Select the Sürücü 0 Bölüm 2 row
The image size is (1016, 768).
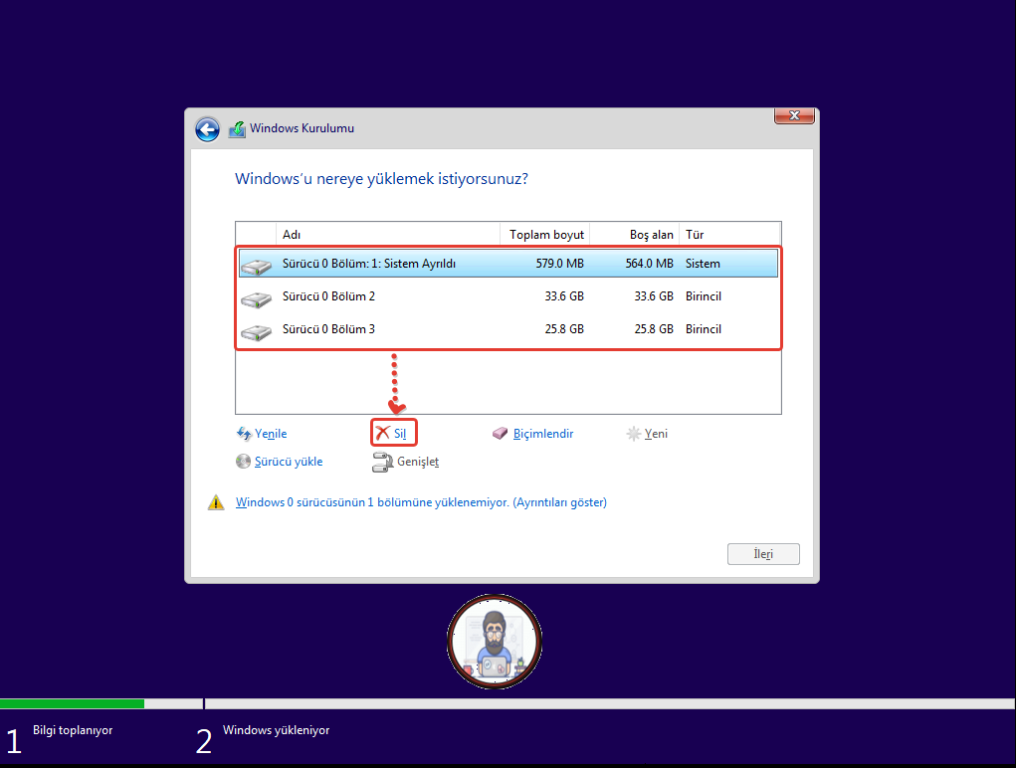coord(508,297)
